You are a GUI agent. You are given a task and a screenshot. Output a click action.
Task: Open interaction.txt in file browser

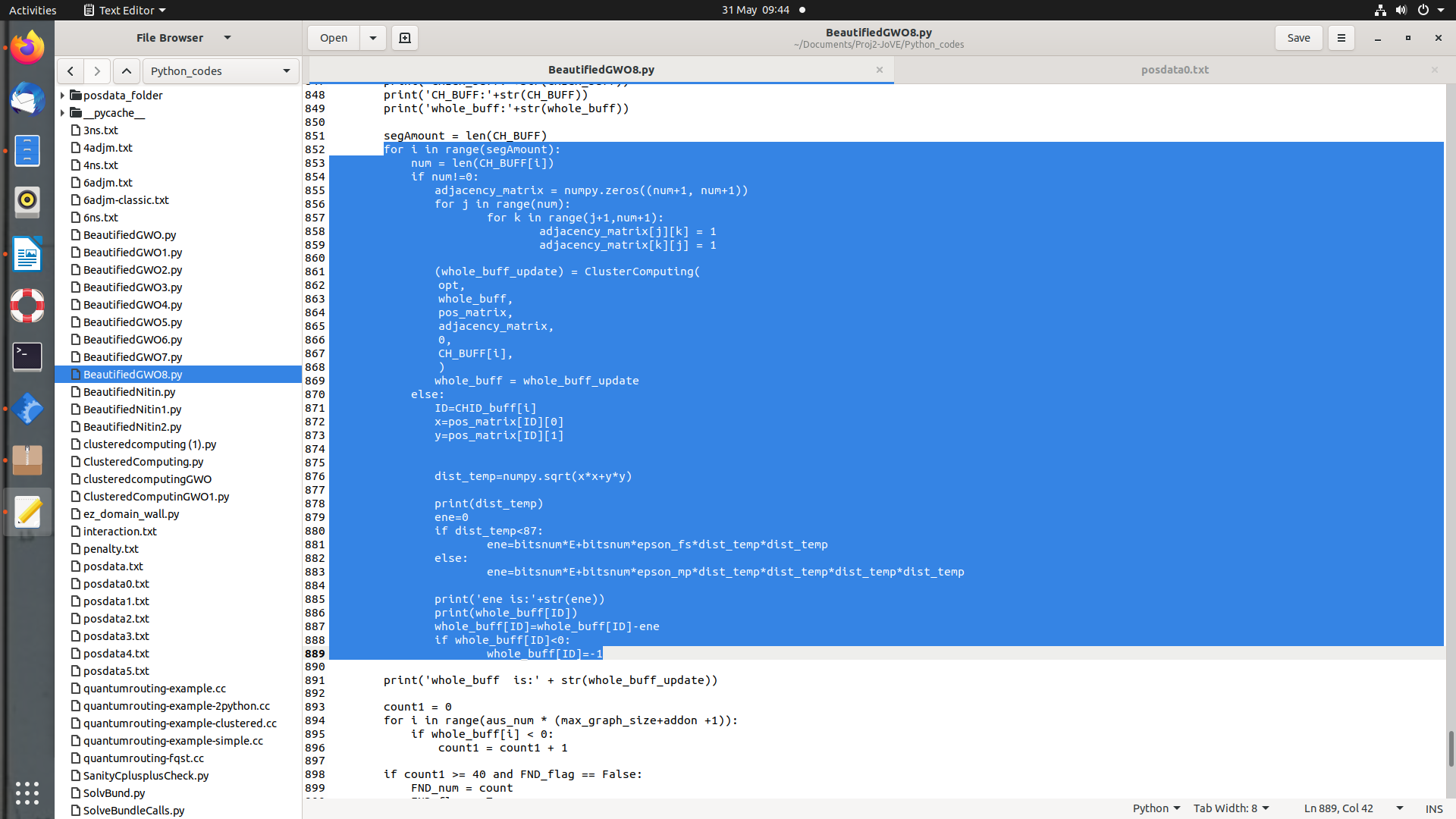120,532
